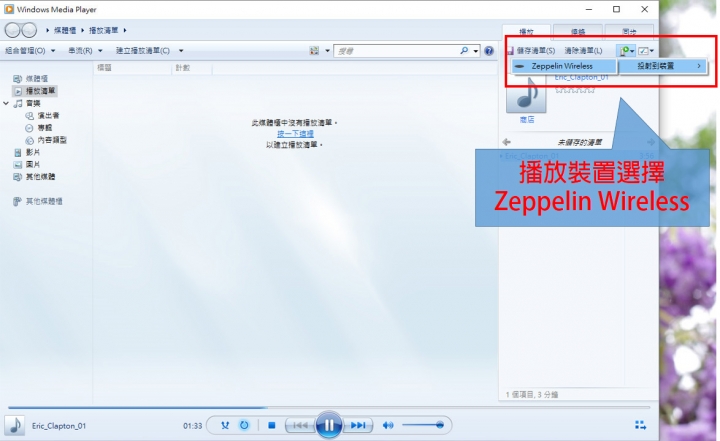Click the forward navigation button
The height and width of the screenshot is (441, 720).
(x=29, y=30)
